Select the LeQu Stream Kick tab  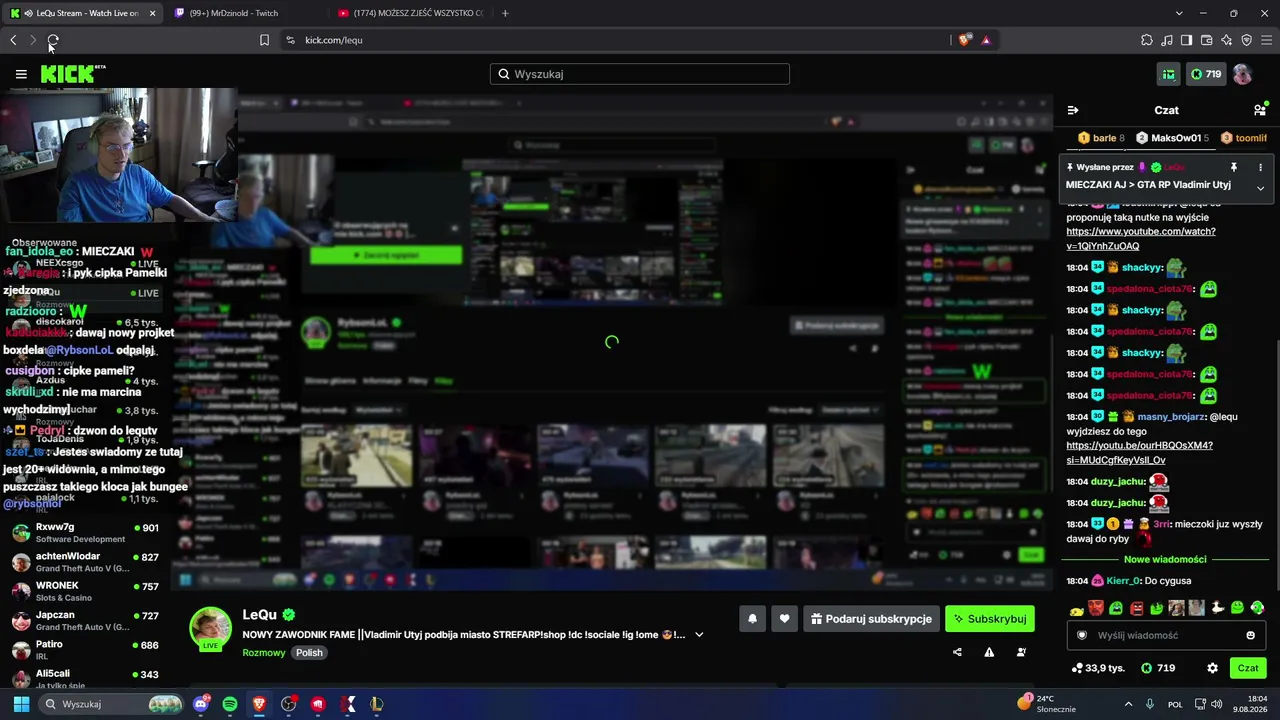pos(83,13)
